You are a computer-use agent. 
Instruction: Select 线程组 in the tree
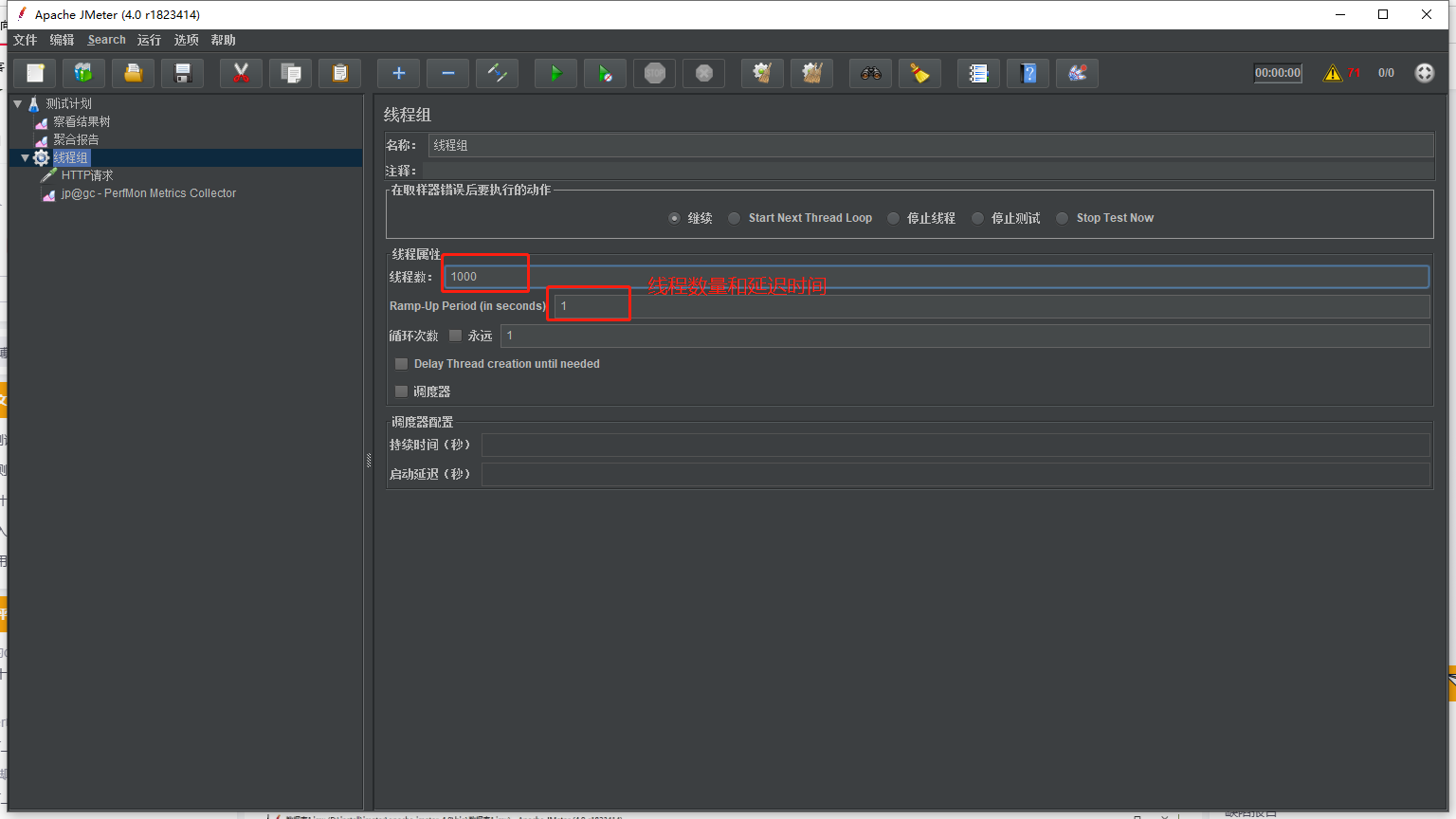pyautogui.click(x=70, y=157)
